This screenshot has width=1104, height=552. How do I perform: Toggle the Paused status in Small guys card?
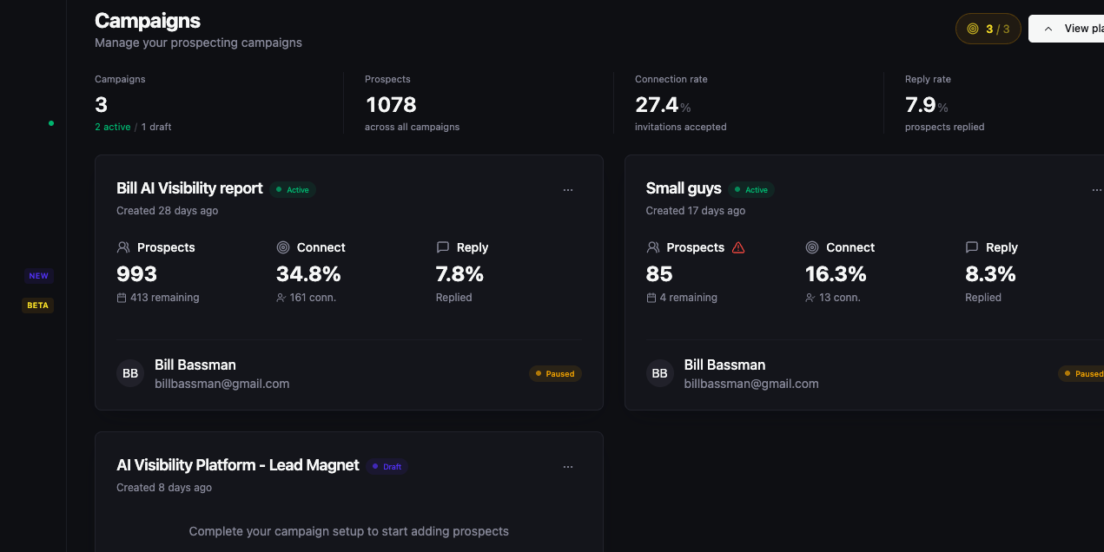click(x=1081, y=374)
